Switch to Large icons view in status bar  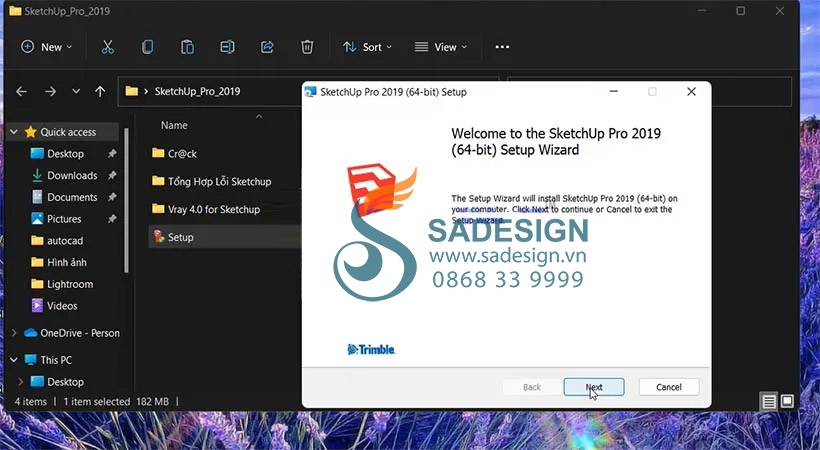click(787, 401)
